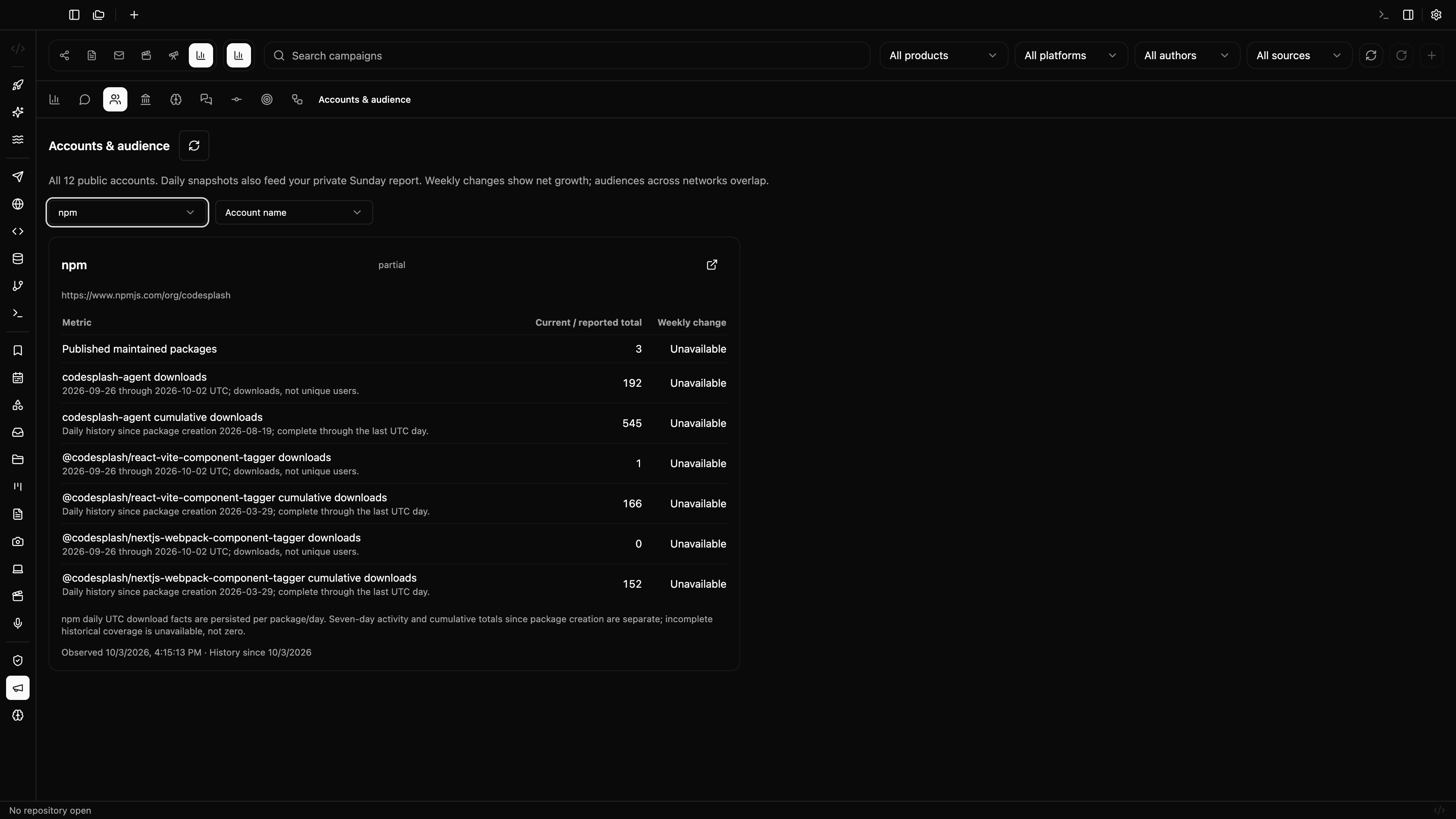Switch to the brain insights tab
The image size is (1456, 819).
click(176, 99)
